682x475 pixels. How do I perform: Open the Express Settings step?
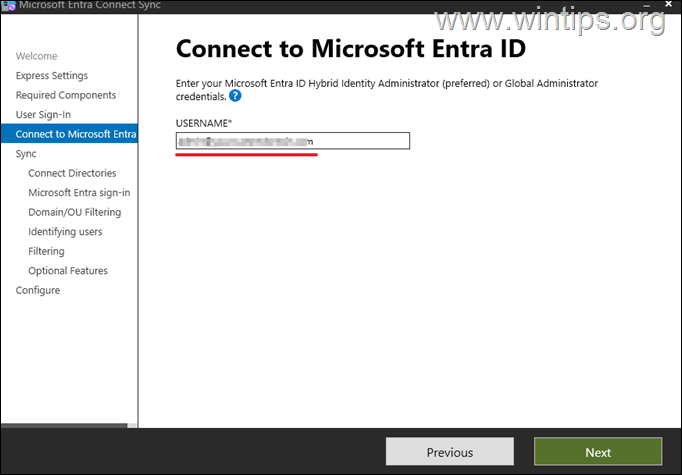click(x=52, y=76)
